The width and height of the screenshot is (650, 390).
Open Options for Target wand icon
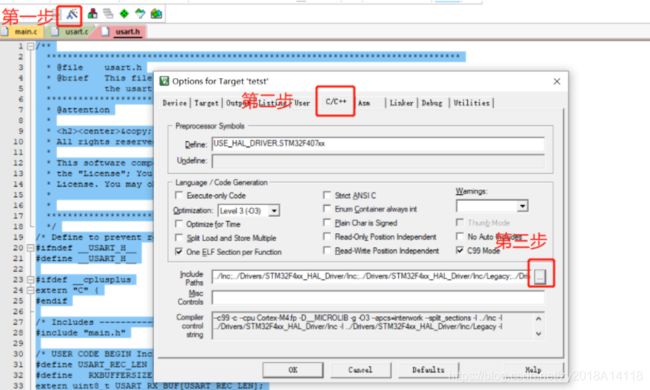click(x=72, y=15)
